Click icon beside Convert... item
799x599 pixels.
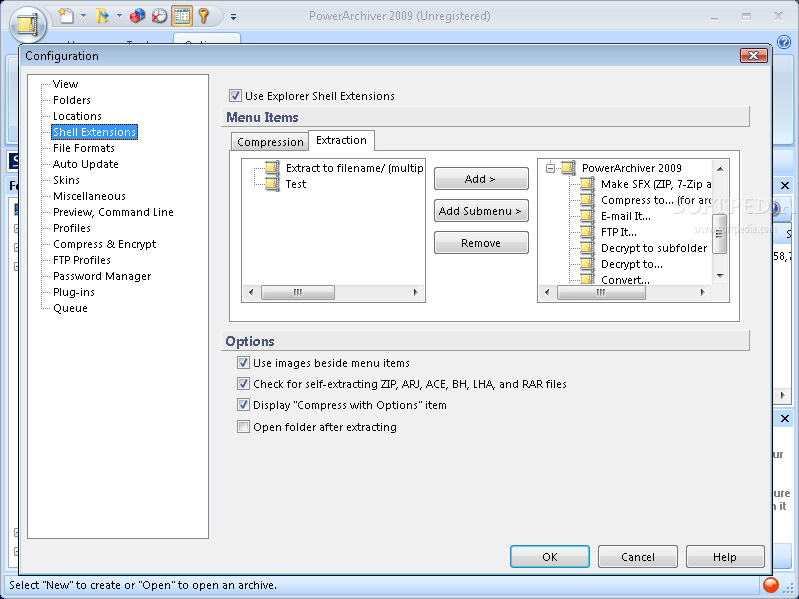pos(588,278)
